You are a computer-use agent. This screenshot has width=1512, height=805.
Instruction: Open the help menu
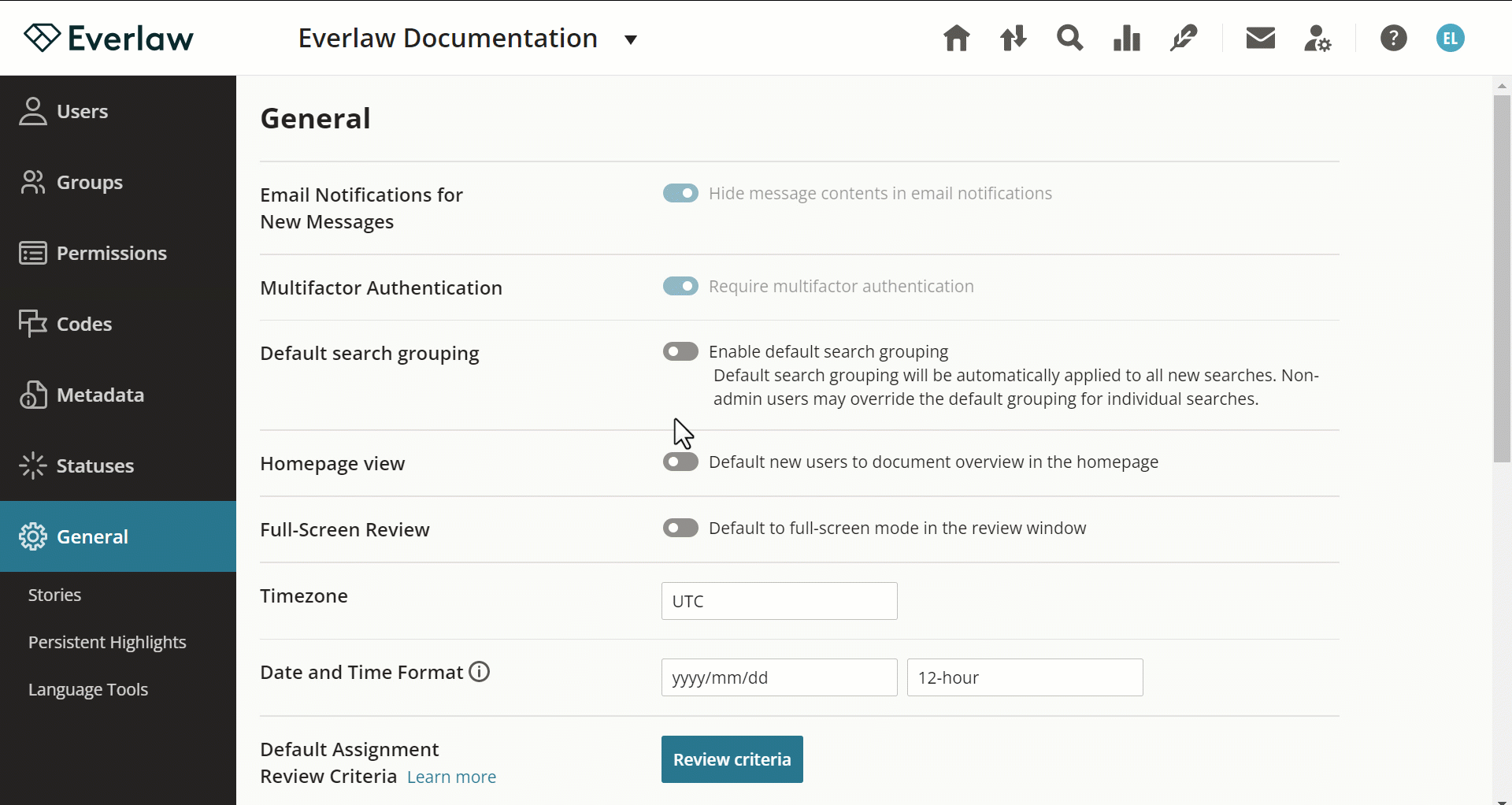pyautogui.click(x=1394, y=38)
